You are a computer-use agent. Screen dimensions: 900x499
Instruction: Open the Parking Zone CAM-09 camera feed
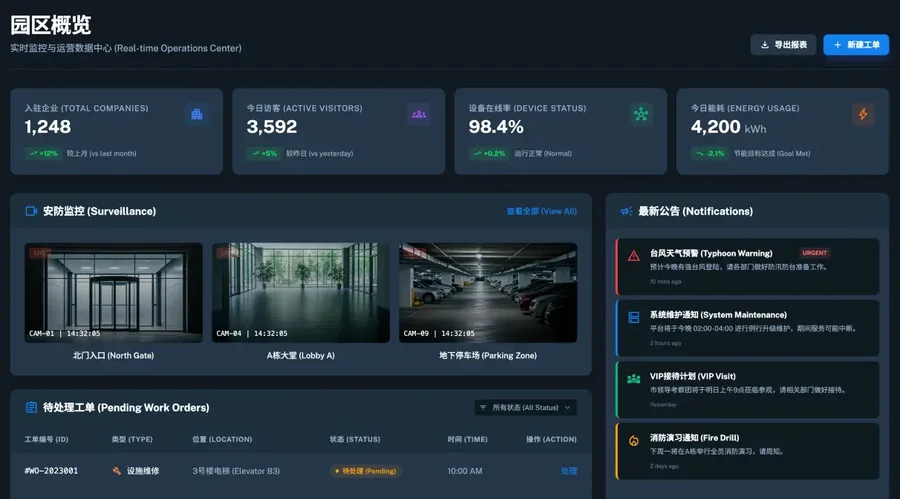pos(487,292)
